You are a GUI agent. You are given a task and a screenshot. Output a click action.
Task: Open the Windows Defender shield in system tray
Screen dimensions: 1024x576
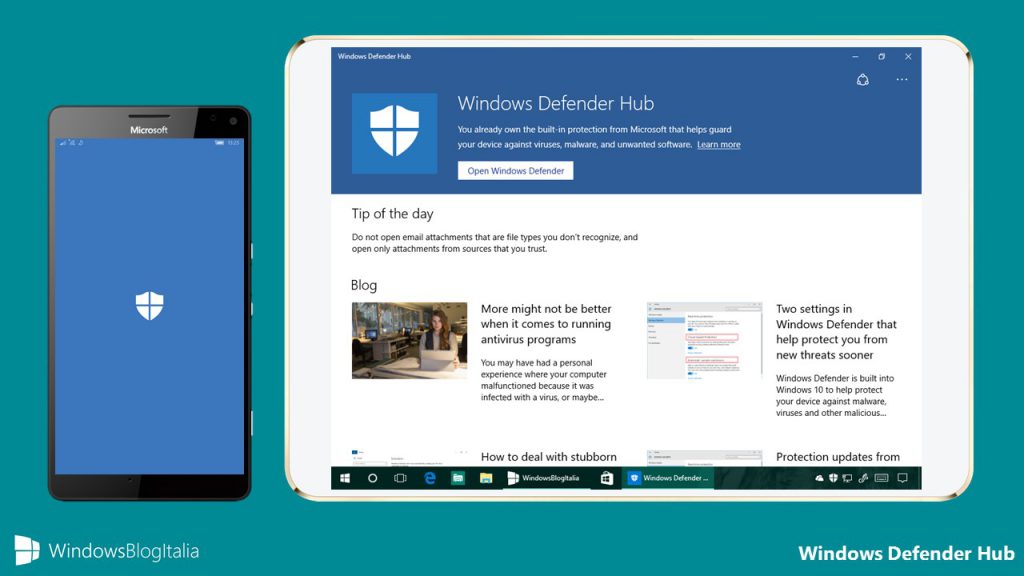(x=833, y=479)
